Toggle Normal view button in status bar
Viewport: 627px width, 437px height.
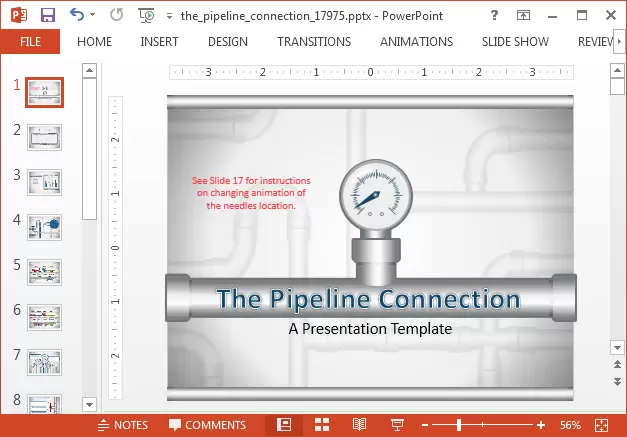pos(284,425)
